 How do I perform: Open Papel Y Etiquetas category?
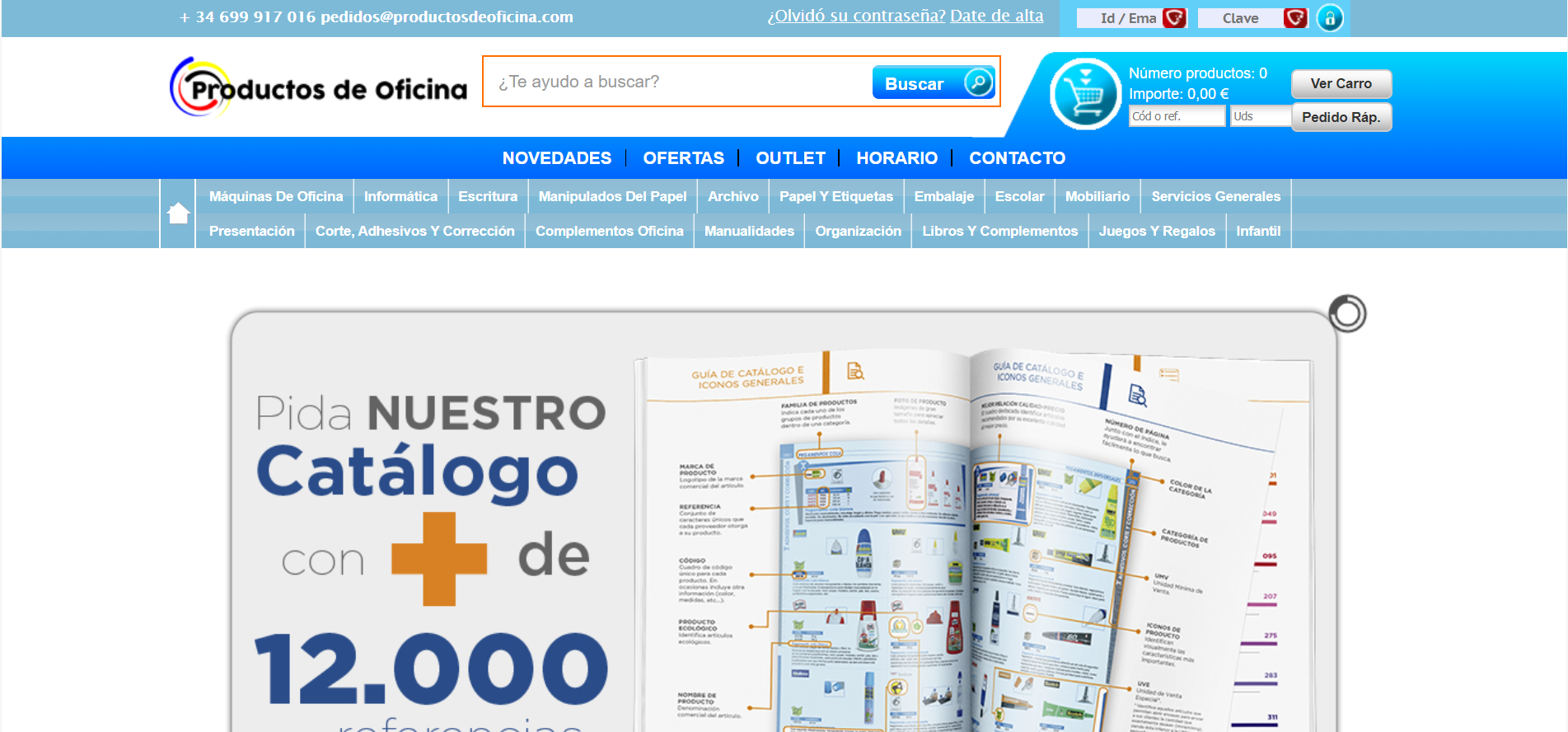(835, 196)
